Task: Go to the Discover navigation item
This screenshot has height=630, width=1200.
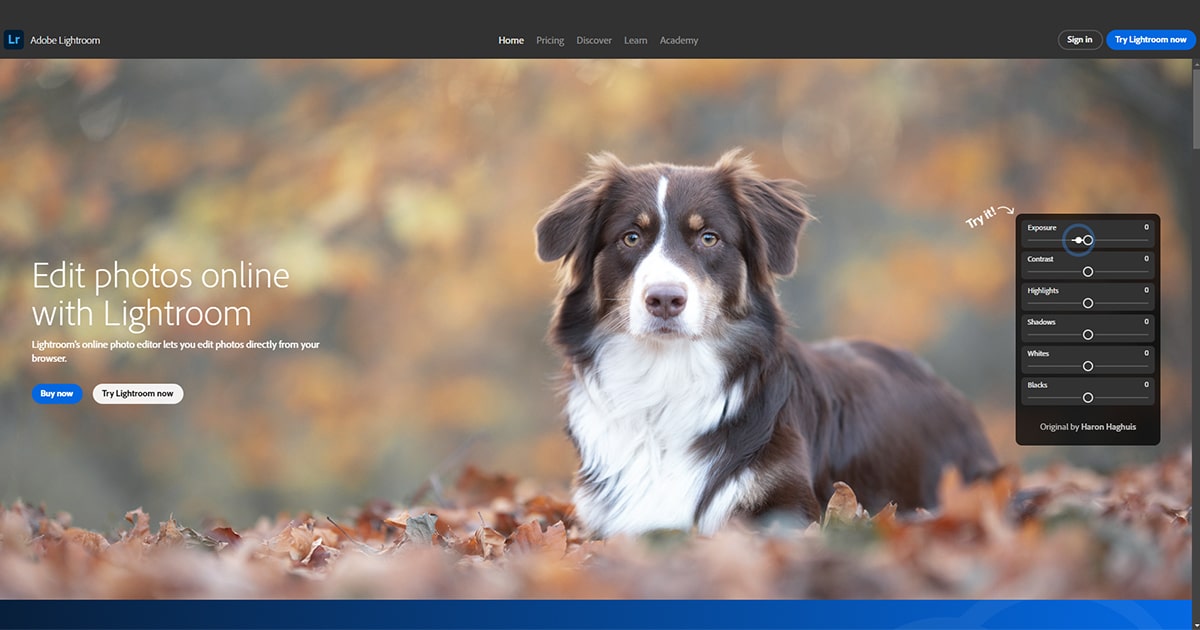Action: pos(594,40)
